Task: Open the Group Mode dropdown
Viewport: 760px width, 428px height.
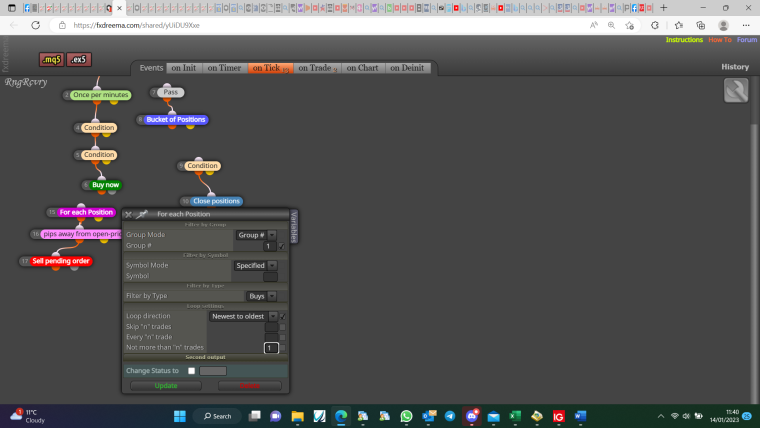Action: [256, 235]
